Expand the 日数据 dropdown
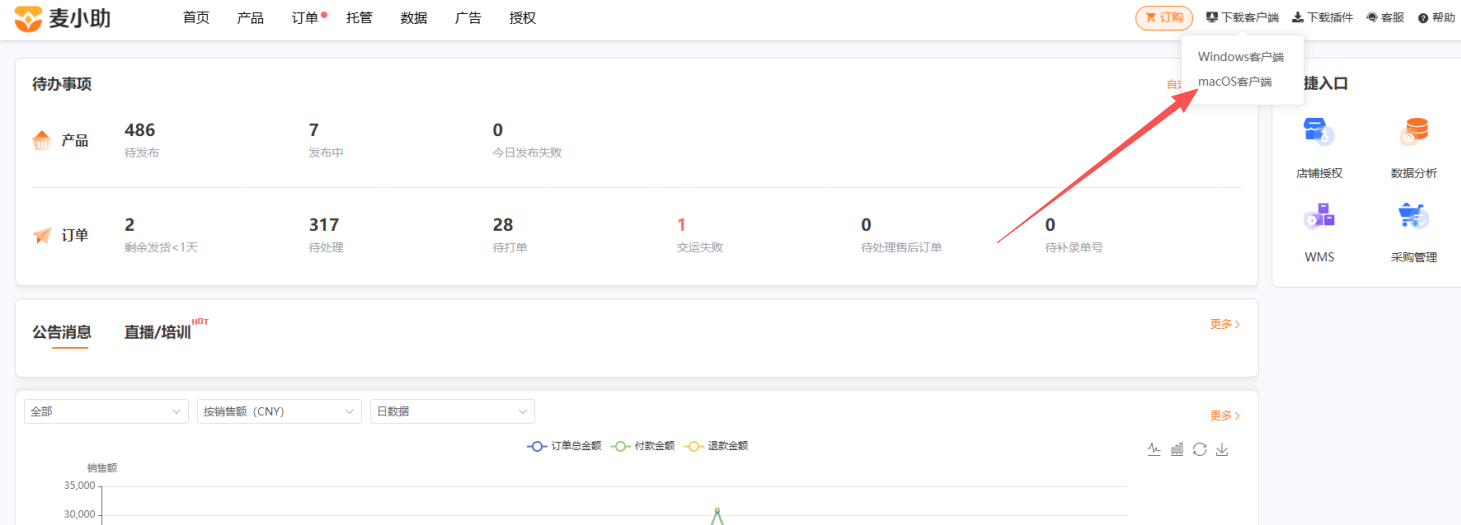Viewport: 1461px width, 525px height. pyautogui.click(x=452, y=411)
